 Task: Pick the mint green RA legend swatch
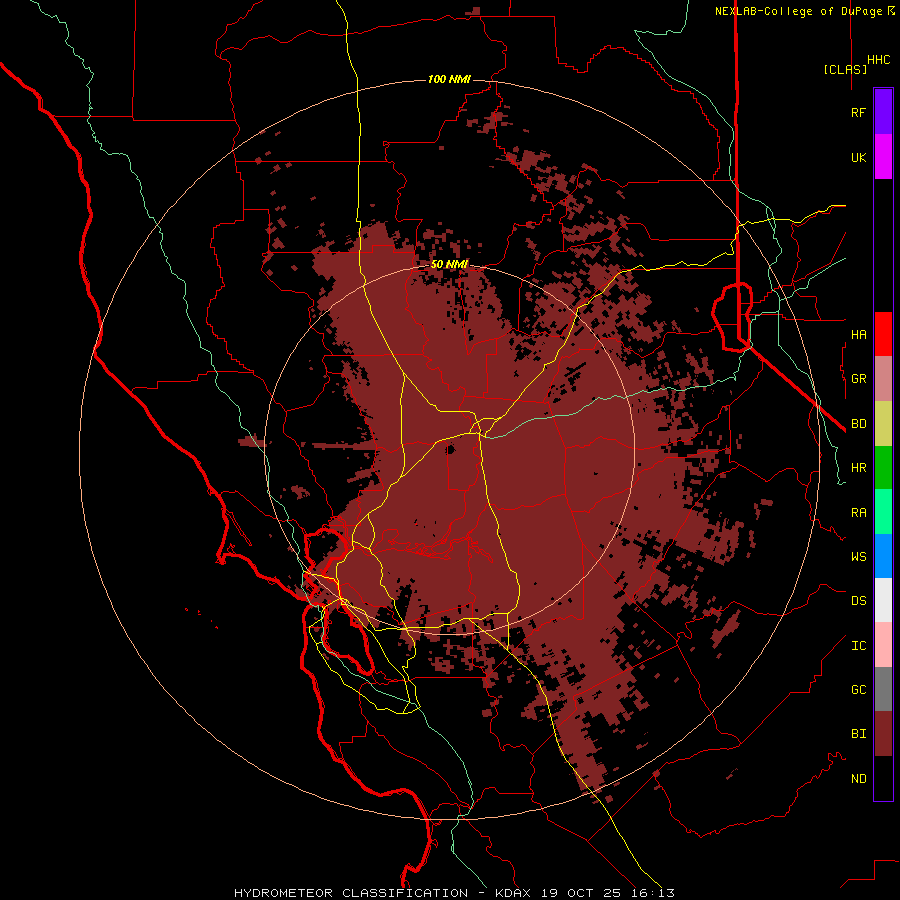point(883,512)
